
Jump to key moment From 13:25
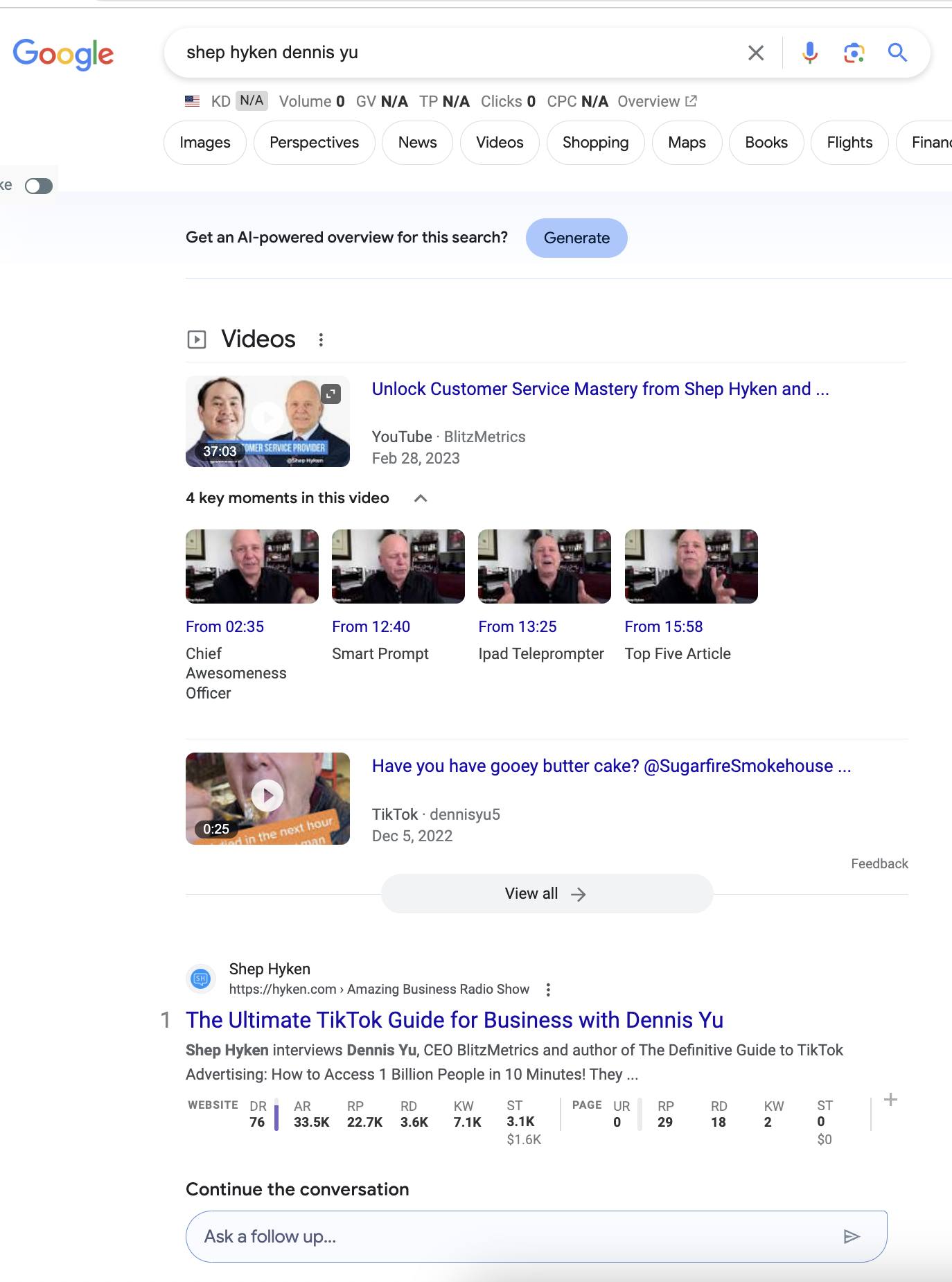517,626
